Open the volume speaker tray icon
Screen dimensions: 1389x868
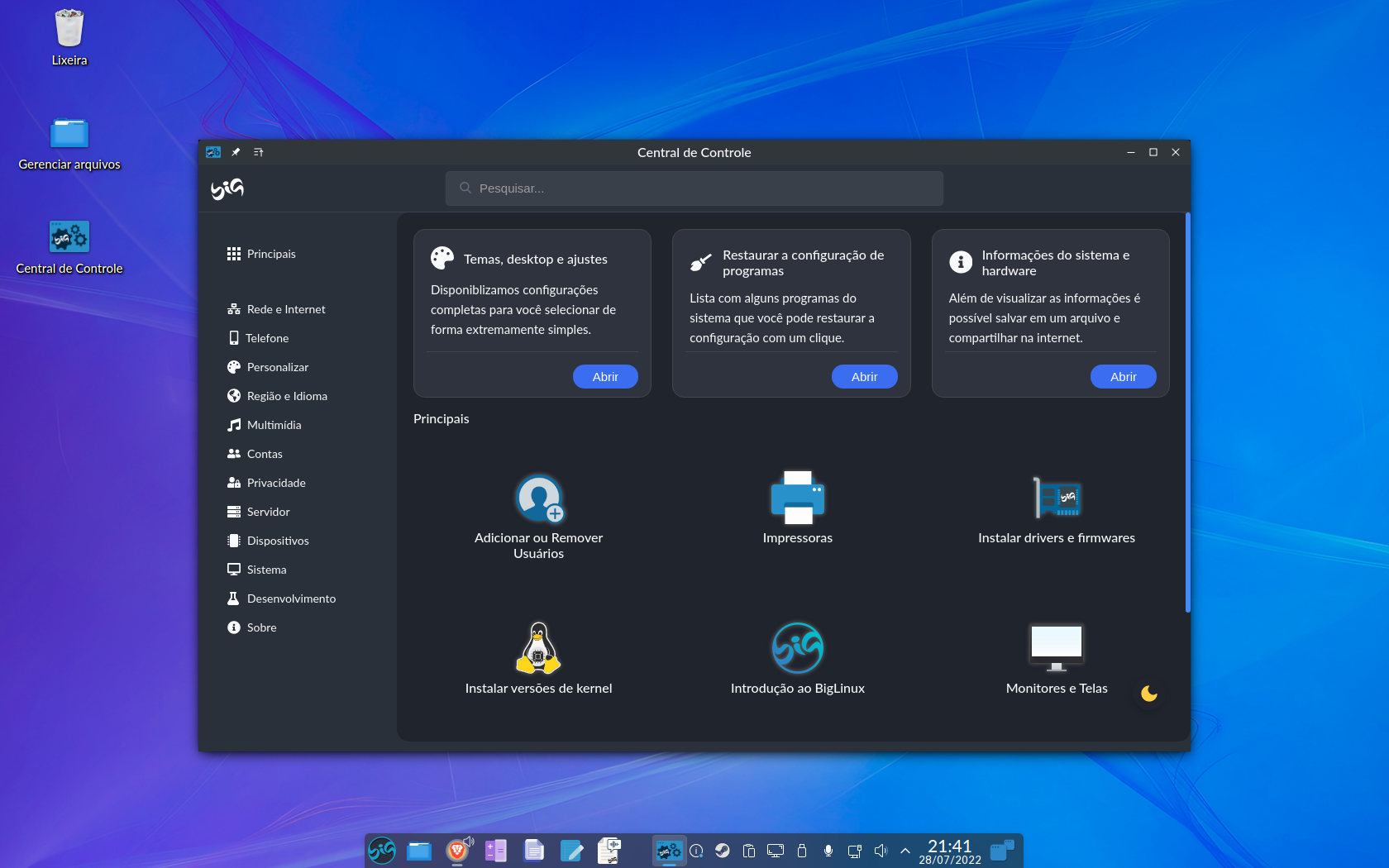coord(881,851)
